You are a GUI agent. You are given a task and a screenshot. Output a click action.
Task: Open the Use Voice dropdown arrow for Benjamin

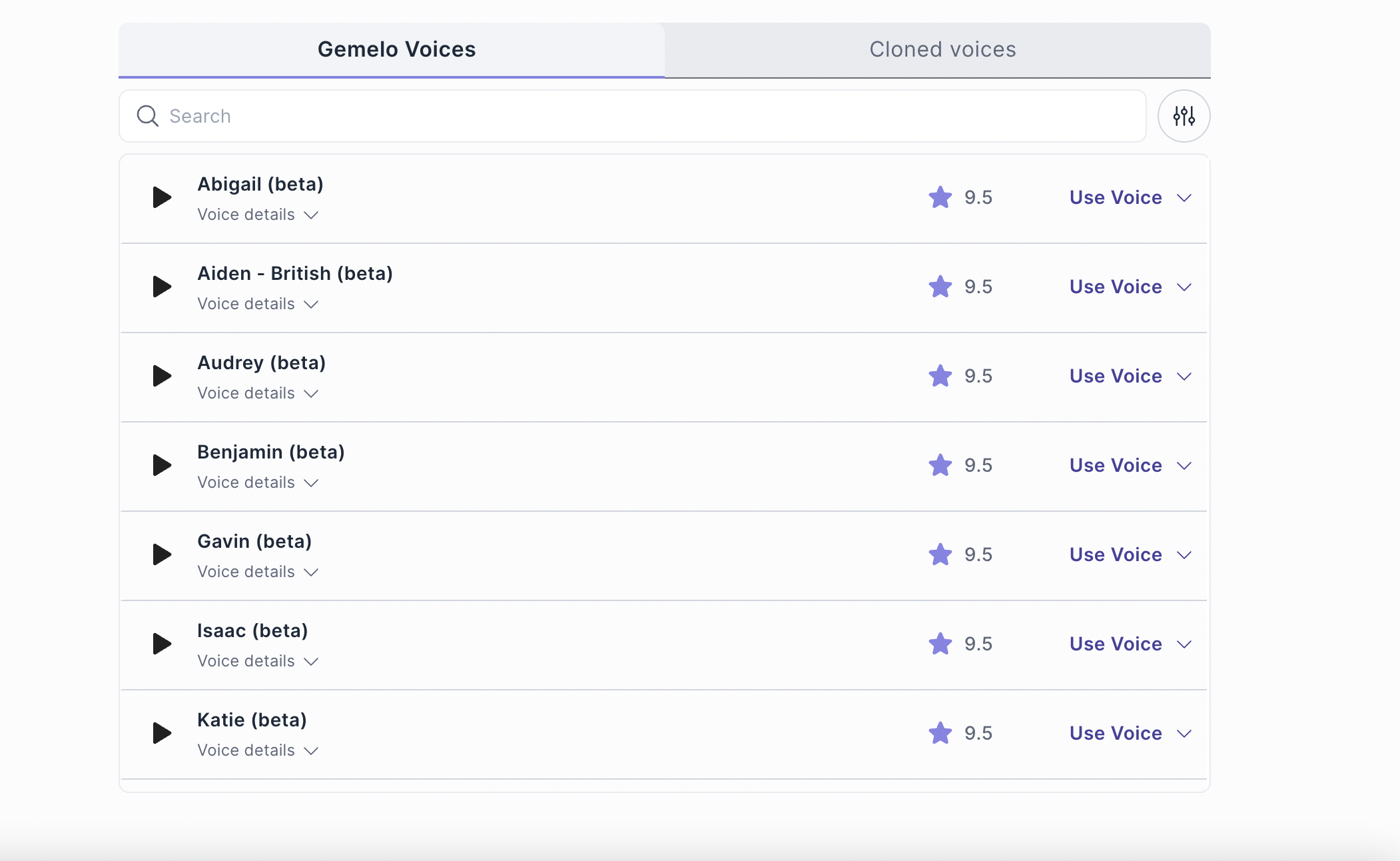(x=1184, y=465)
